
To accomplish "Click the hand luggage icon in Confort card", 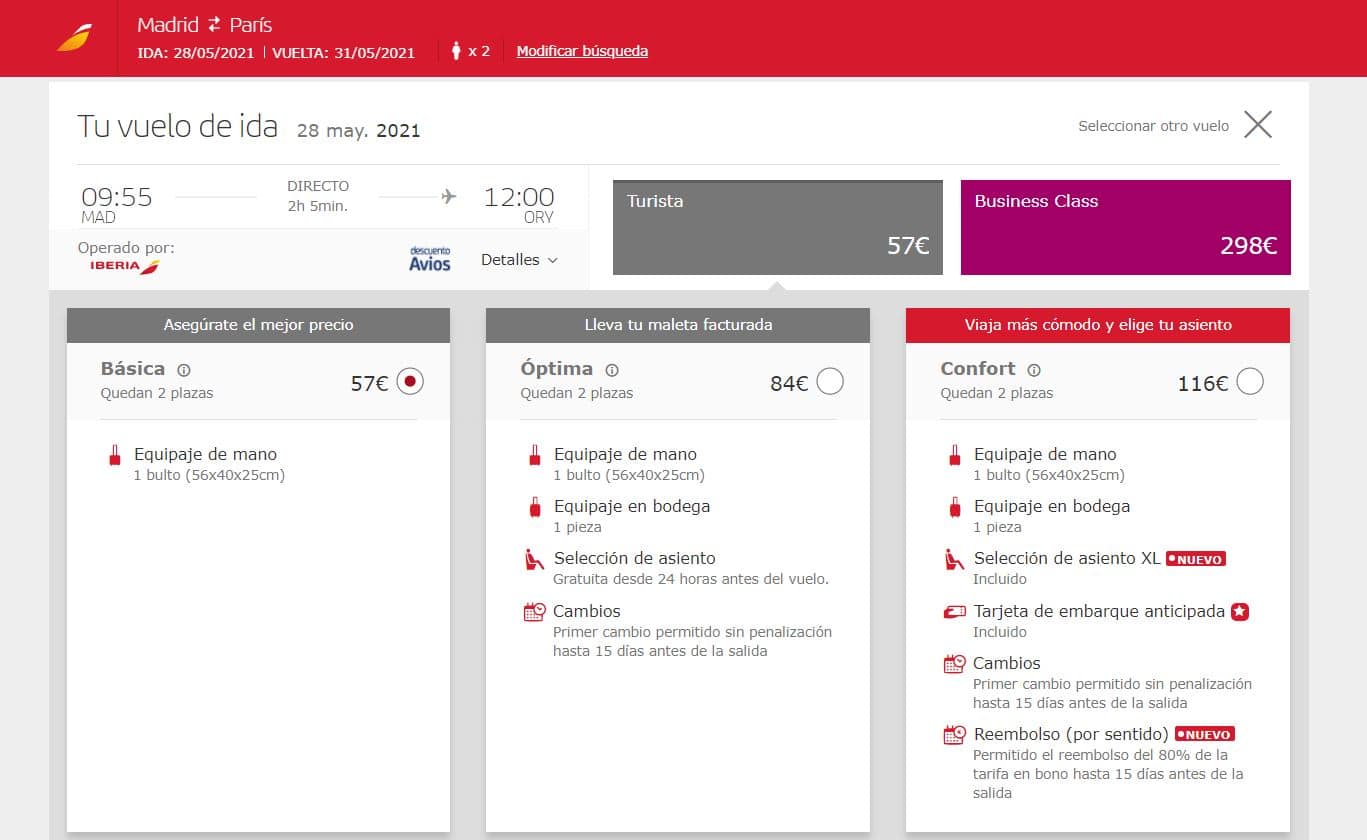I will click(x=954, y=456).
